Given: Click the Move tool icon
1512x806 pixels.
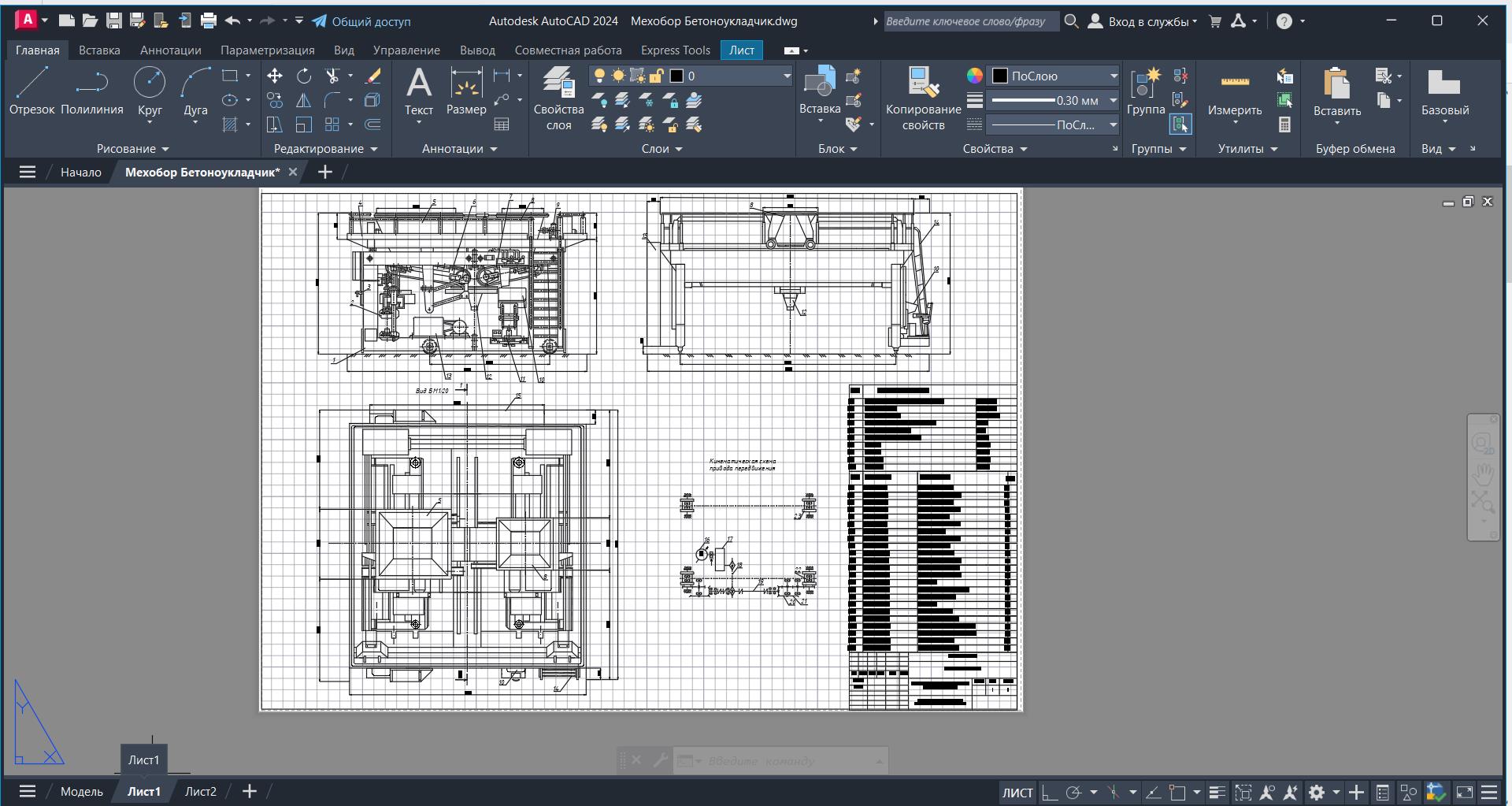Looking at the screenshot, I should 275,76.
